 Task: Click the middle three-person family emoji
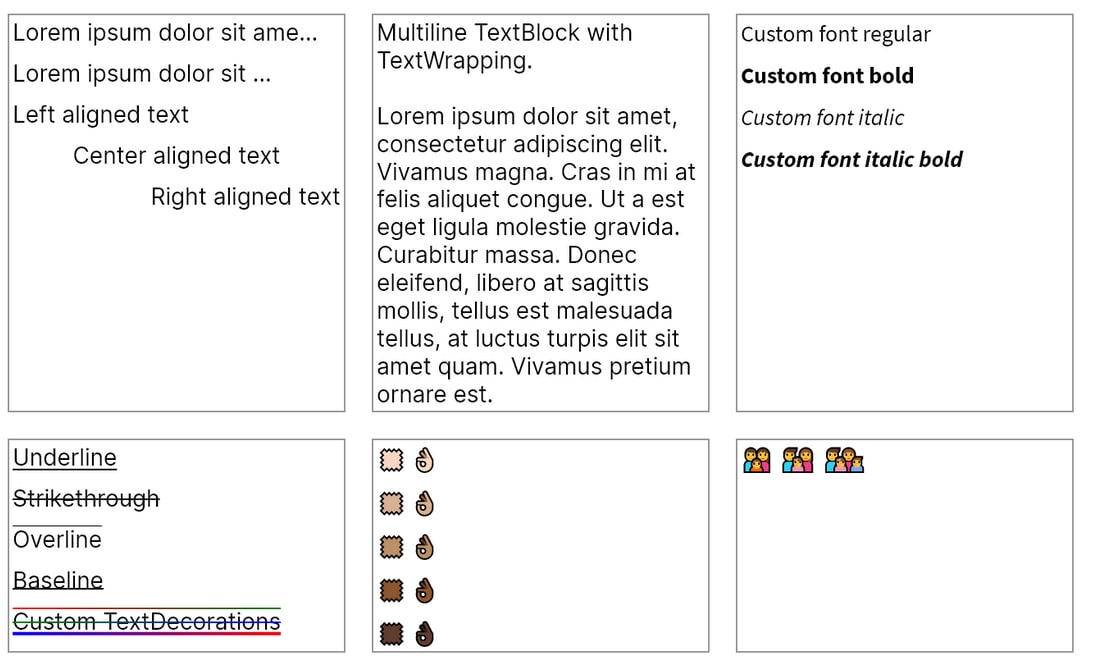coord(798,460)
